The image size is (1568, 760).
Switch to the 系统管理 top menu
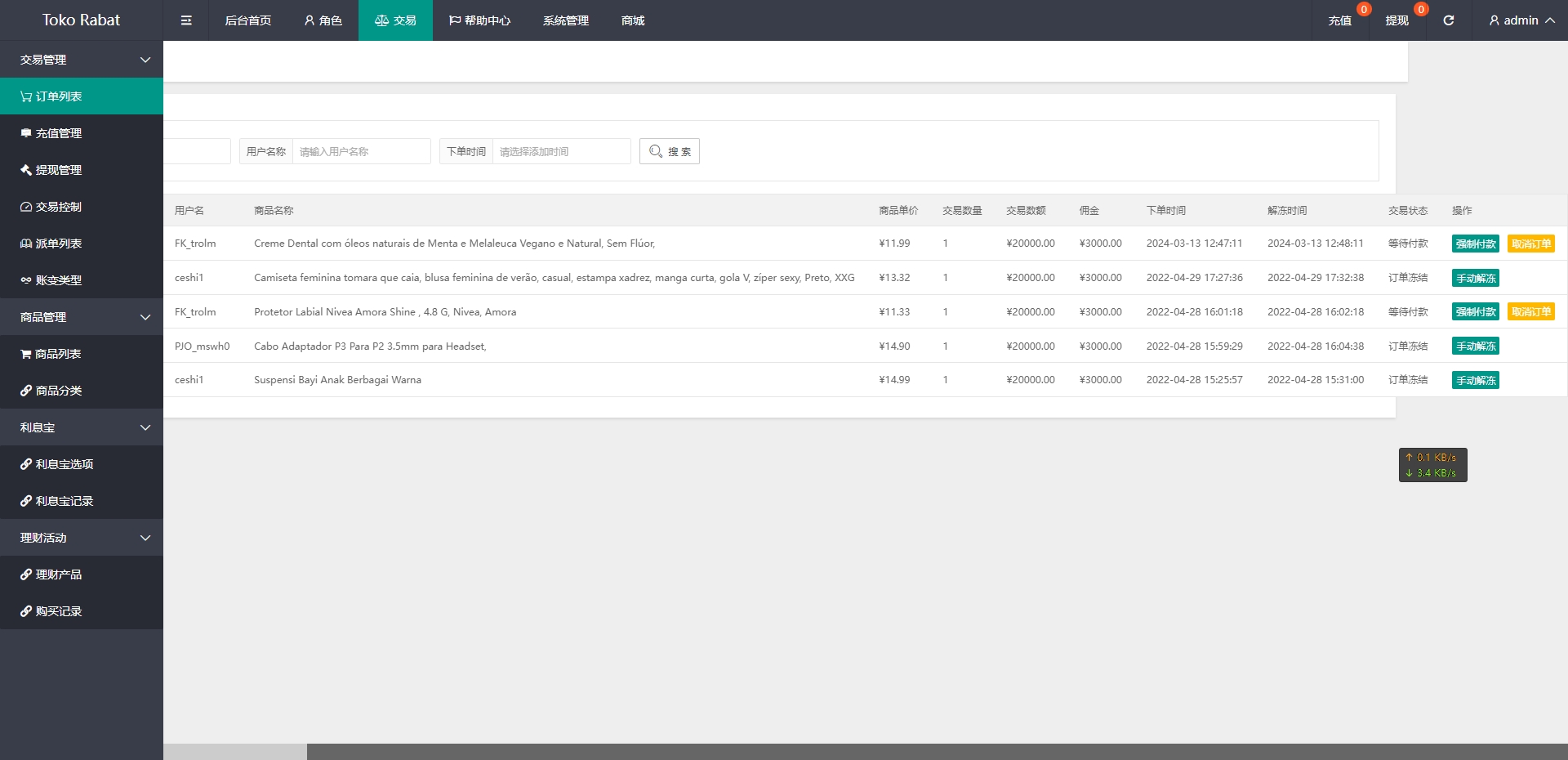pyautogui.click(x=565, y=20)
